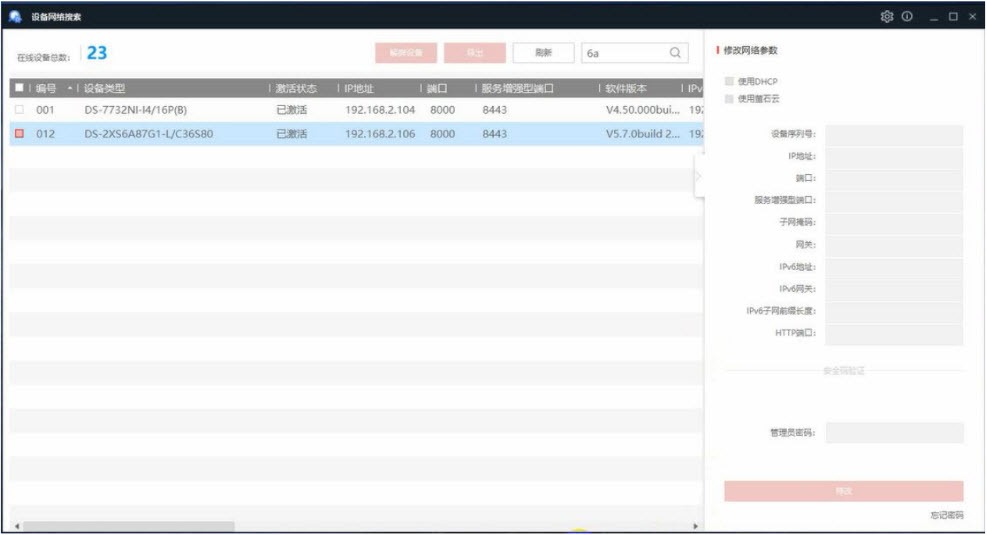Click the IP地址 column header

pos(358,88)
